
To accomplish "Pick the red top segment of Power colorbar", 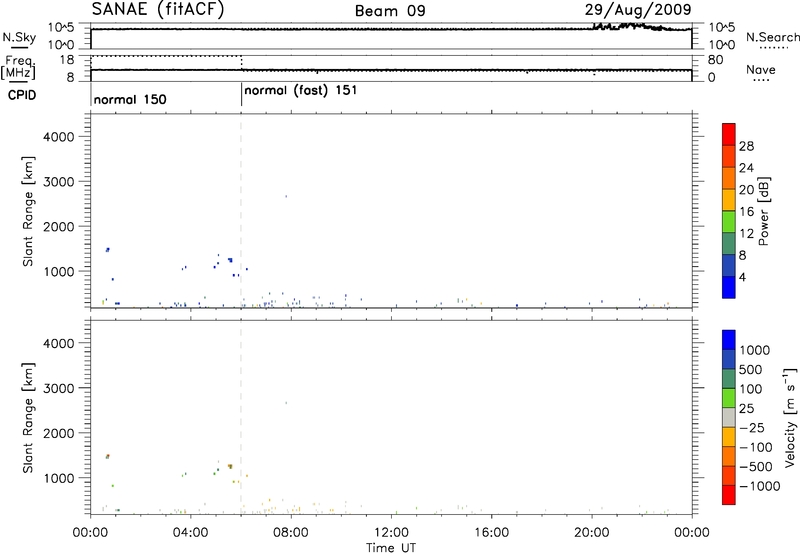I will [729, 135].
